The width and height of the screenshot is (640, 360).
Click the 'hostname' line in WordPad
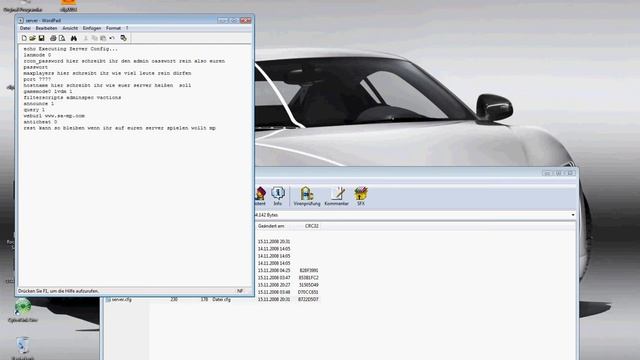click(107, 86)
